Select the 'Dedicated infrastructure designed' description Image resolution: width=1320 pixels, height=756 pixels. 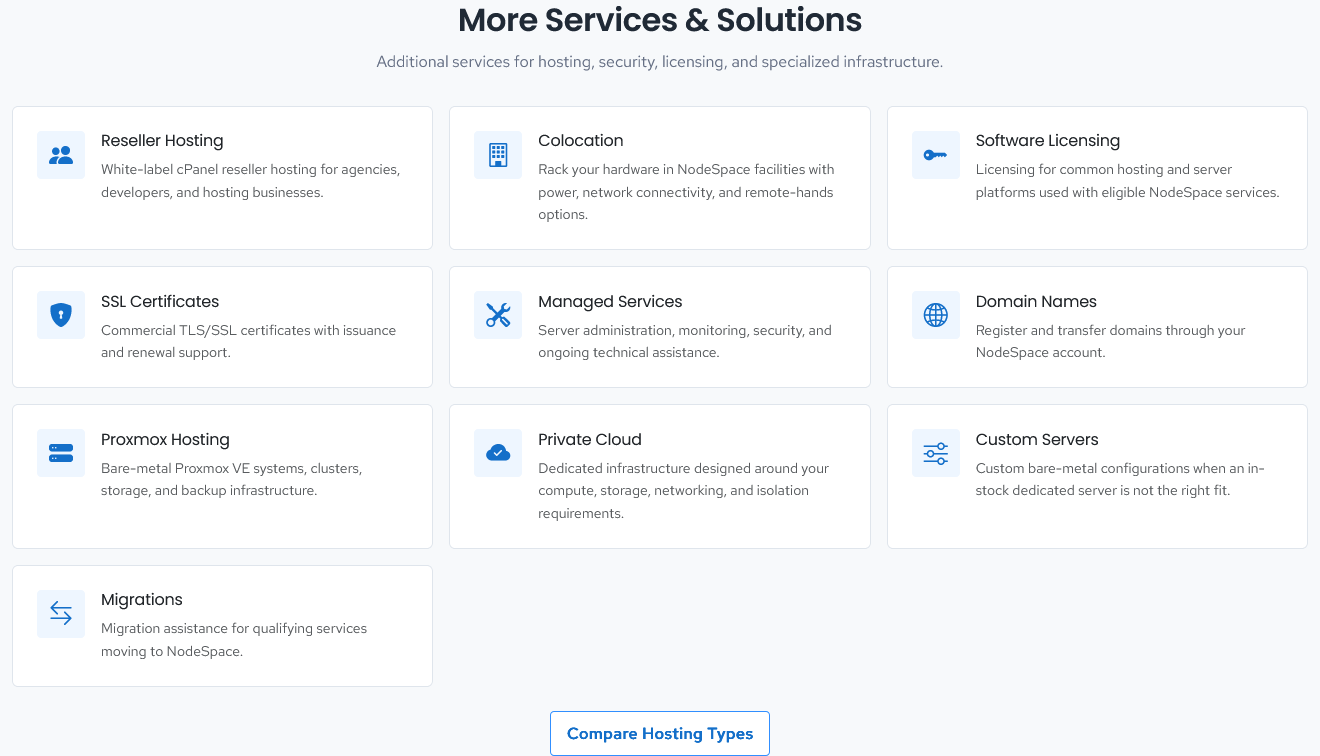click(684, 490)
